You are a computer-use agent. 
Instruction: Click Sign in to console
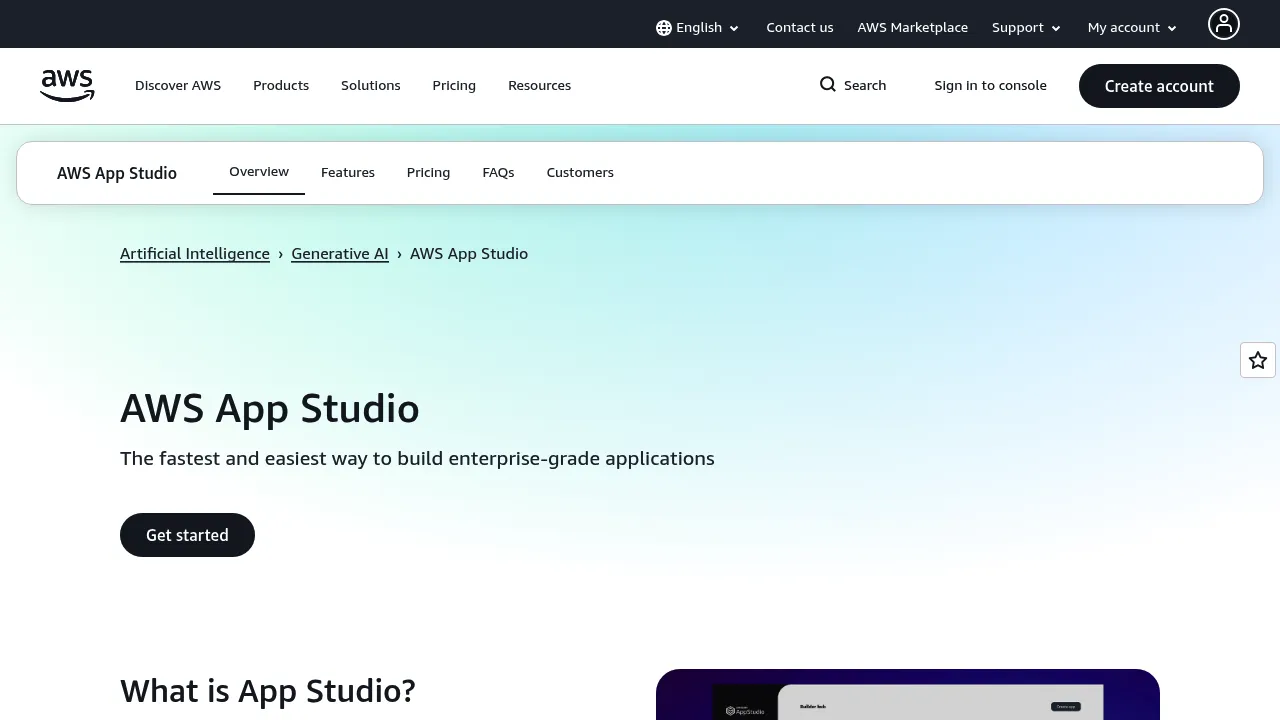(x=991, y=86)
